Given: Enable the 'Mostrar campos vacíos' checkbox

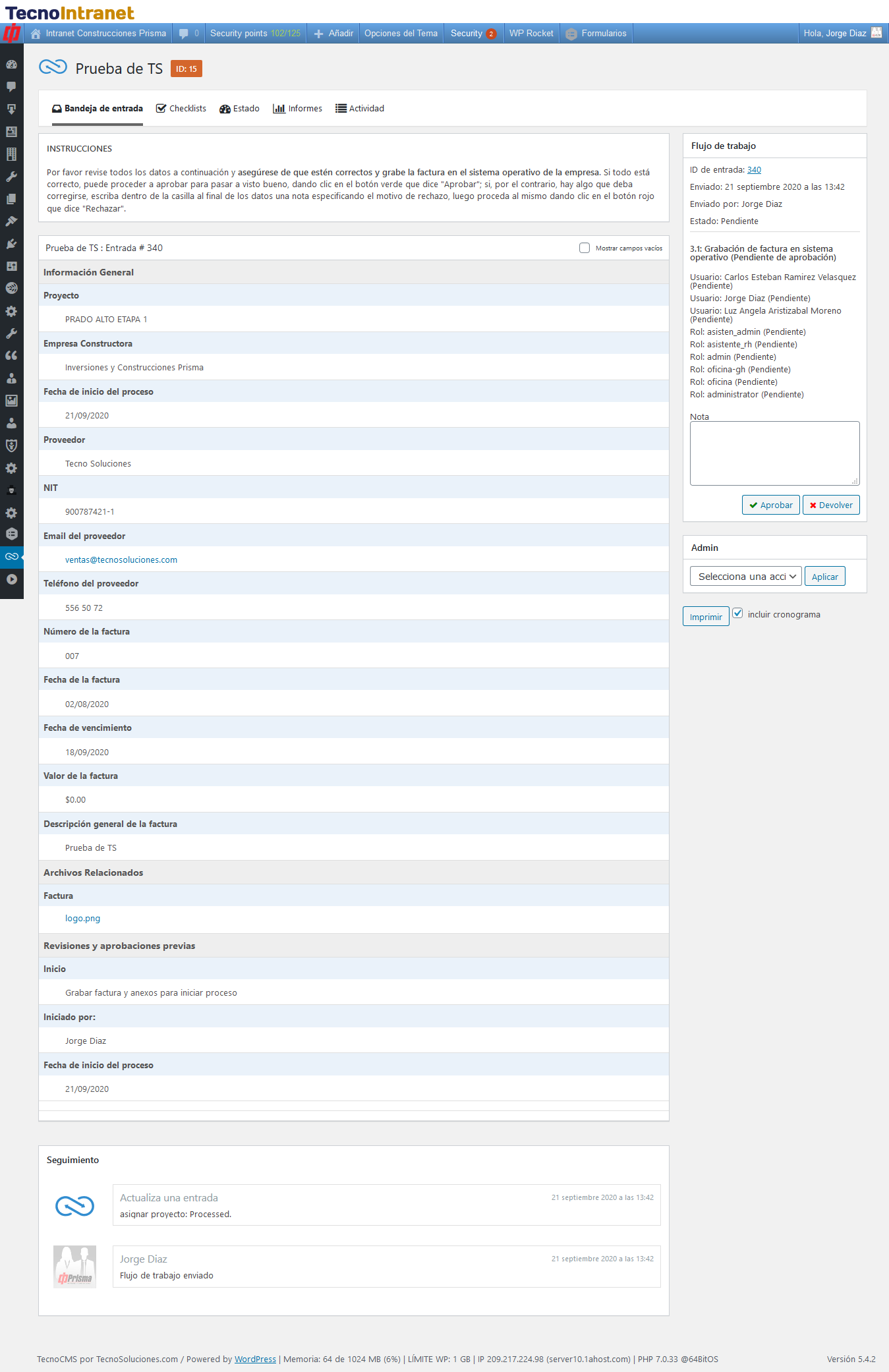Looking at the screenshot, I should 585,248.
